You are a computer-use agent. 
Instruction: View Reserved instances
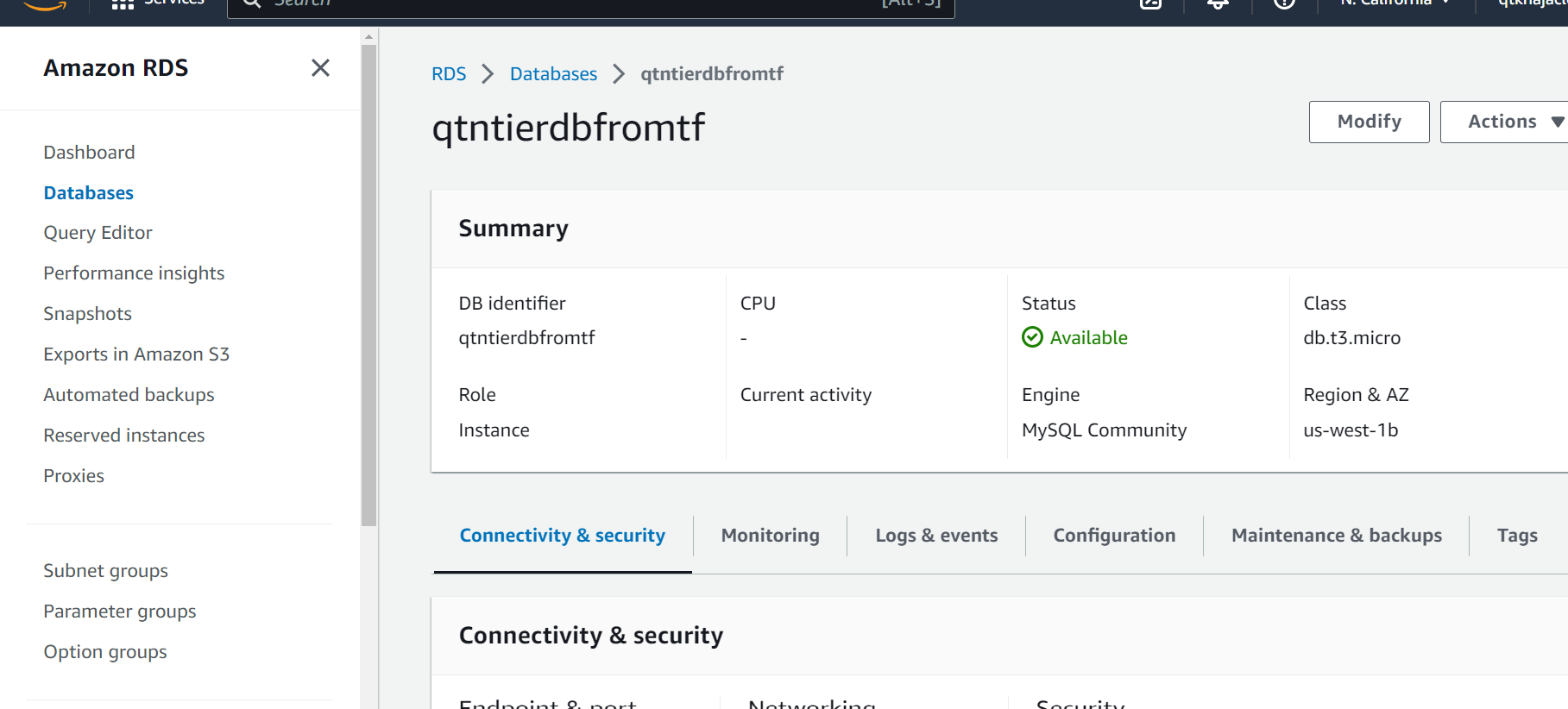(x=123, y=436)
